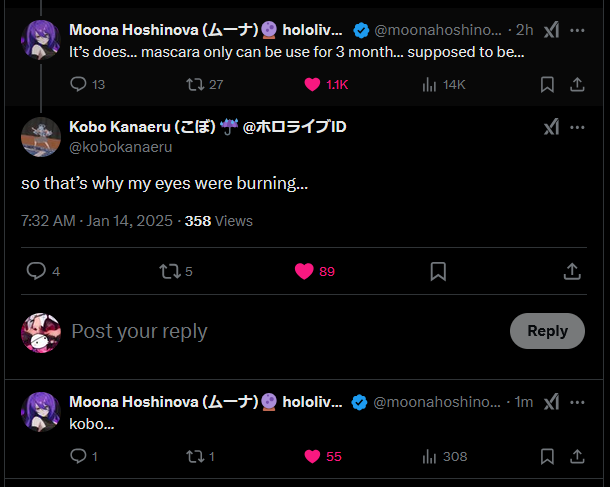
Task: Share Kobo Kanaeru's tweet
Action: pyautogui.click(x=572, y=271)
